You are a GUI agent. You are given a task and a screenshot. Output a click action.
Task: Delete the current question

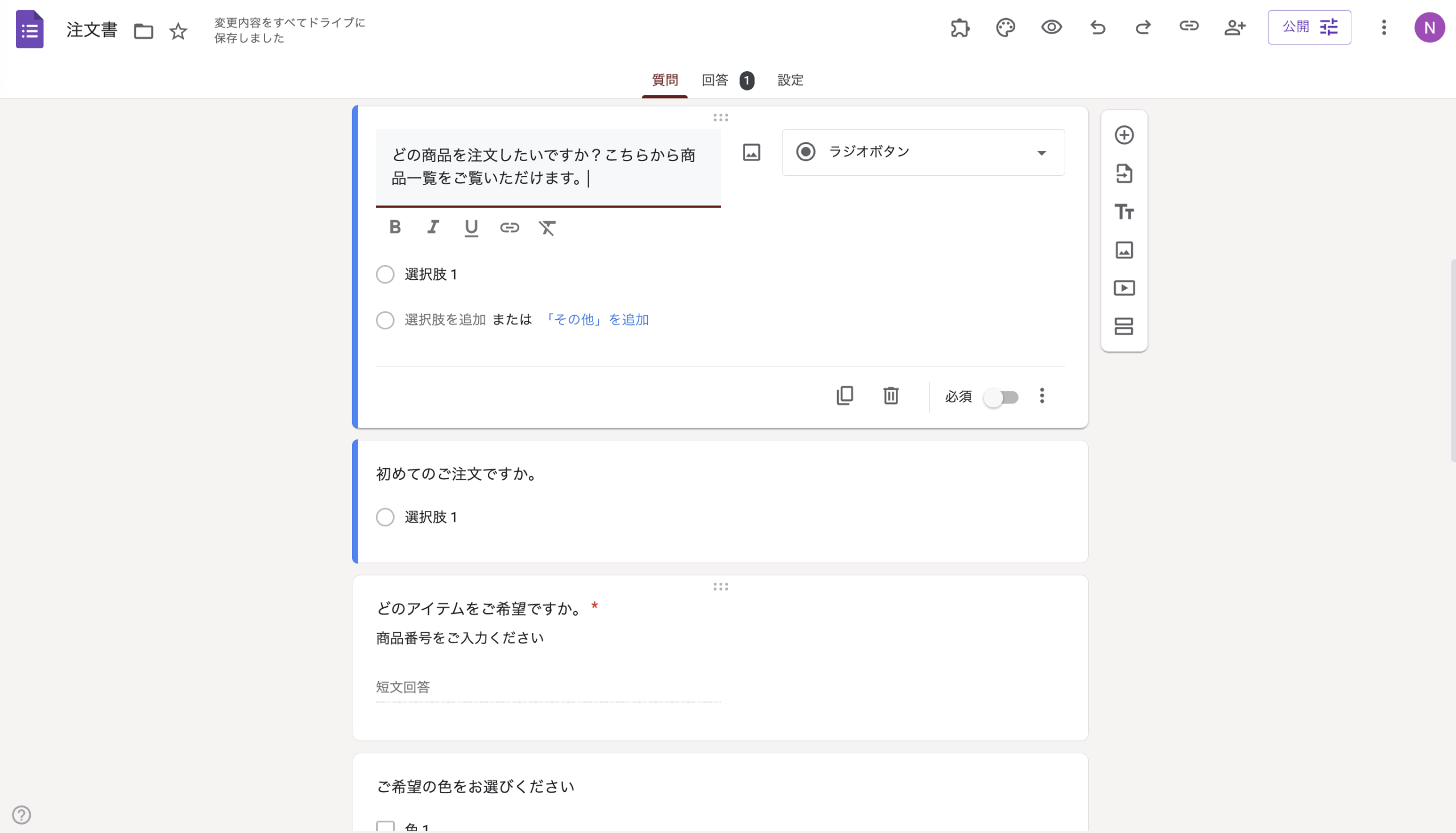[891, 395]
